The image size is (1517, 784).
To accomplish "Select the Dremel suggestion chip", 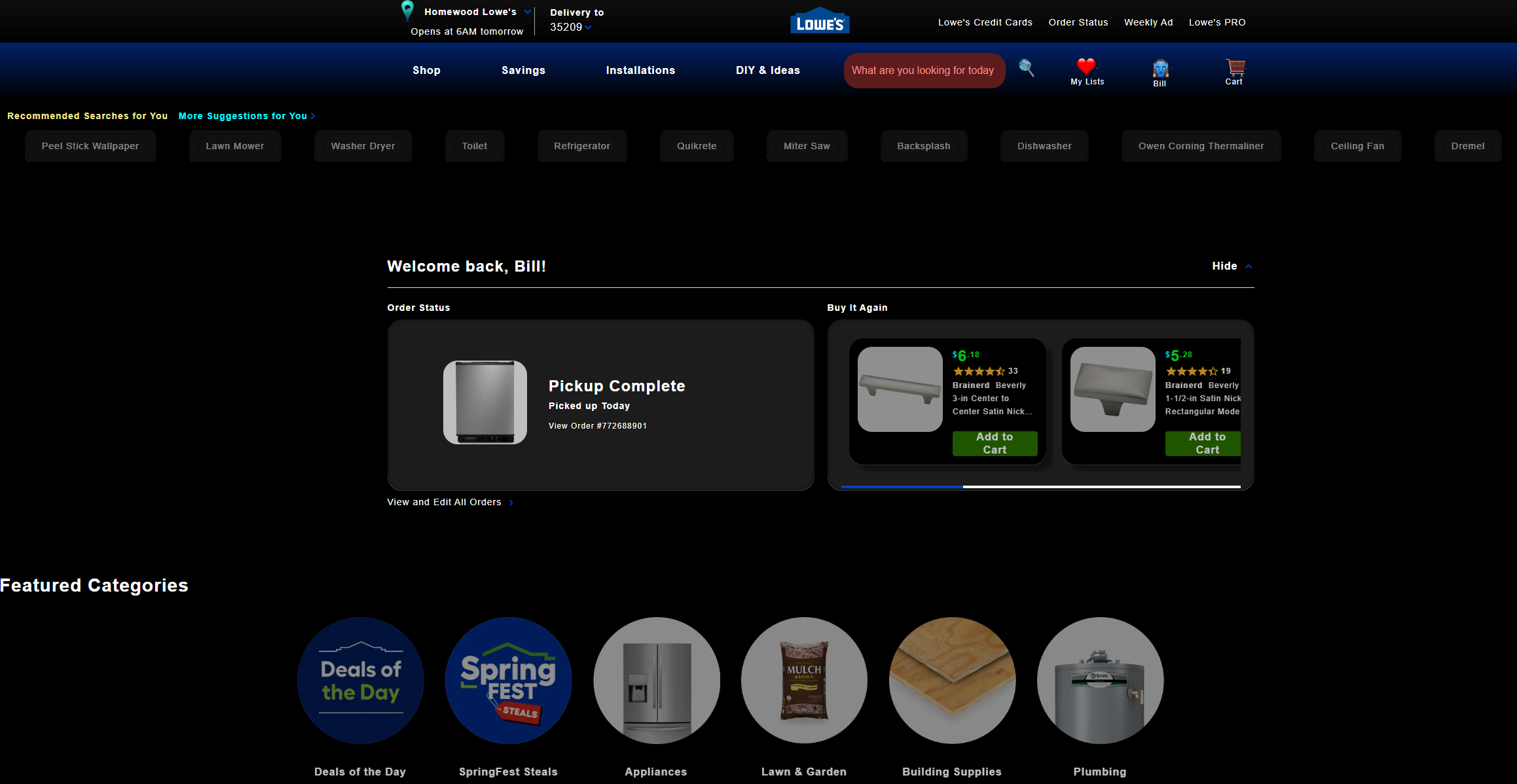I will (x=1468, y=146).
